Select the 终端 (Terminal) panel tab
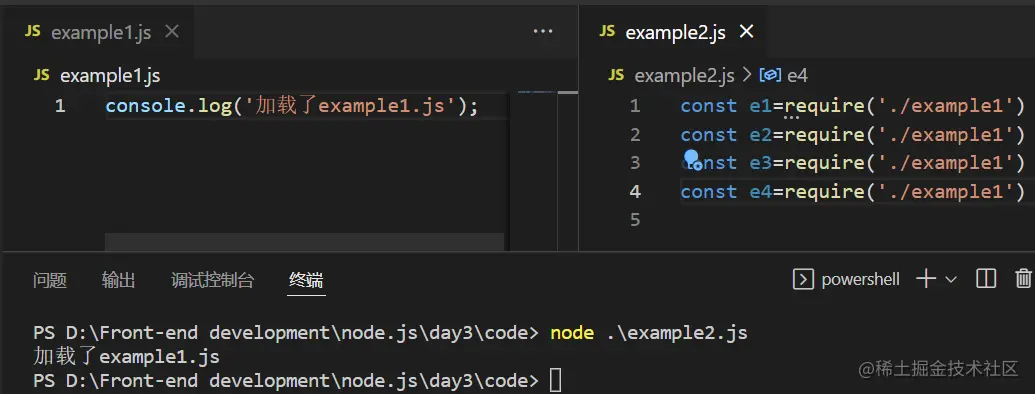This screenshot has height=394, width=1035. click(x=306, y=280)
